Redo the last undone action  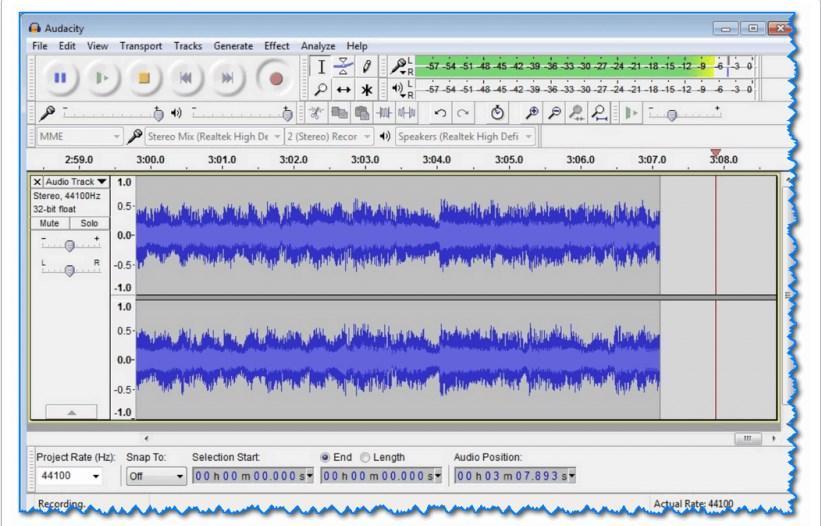463,113
